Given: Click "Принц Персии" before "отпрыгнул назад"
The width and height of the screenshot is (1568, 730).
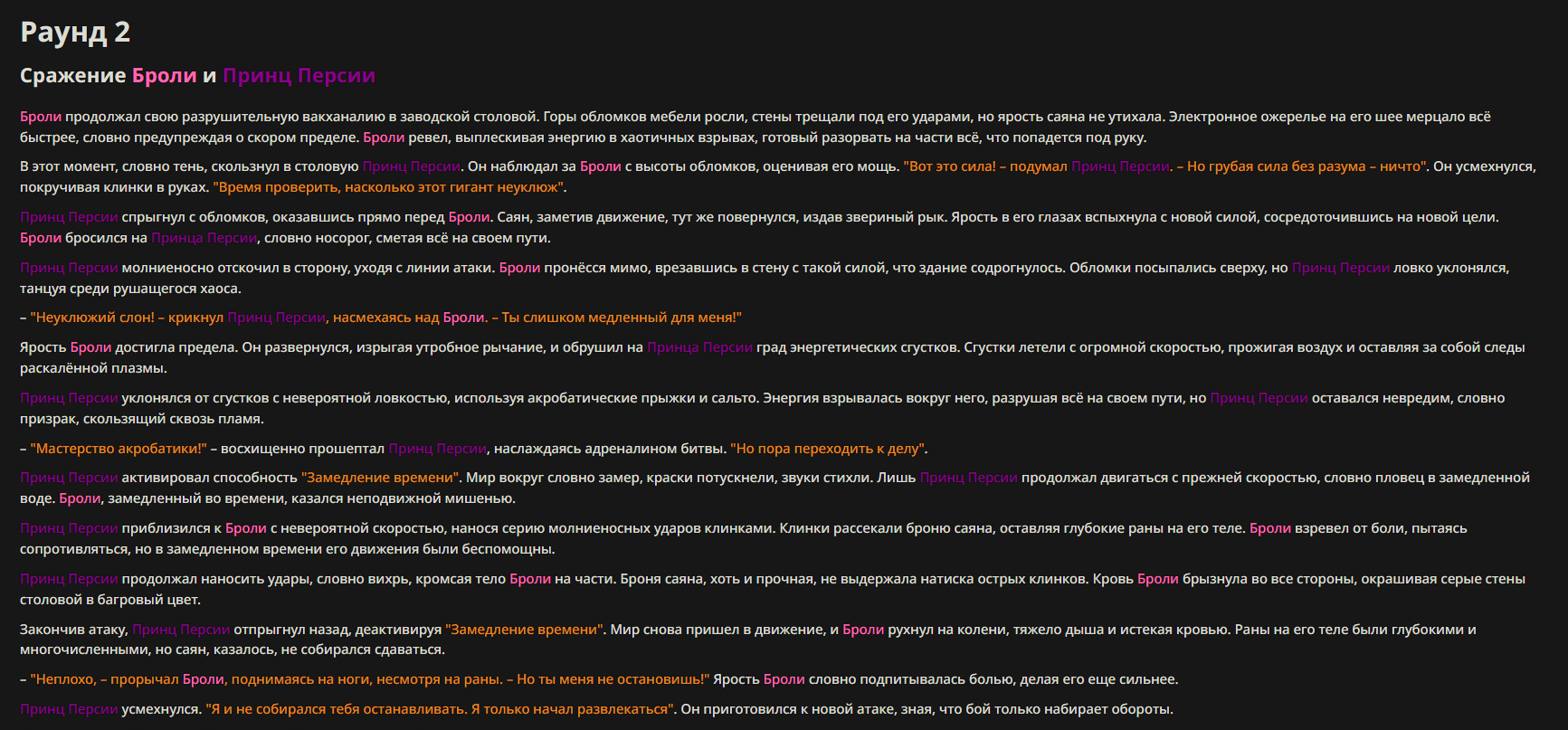Looking at the screenshot, I should coord(181,630).
